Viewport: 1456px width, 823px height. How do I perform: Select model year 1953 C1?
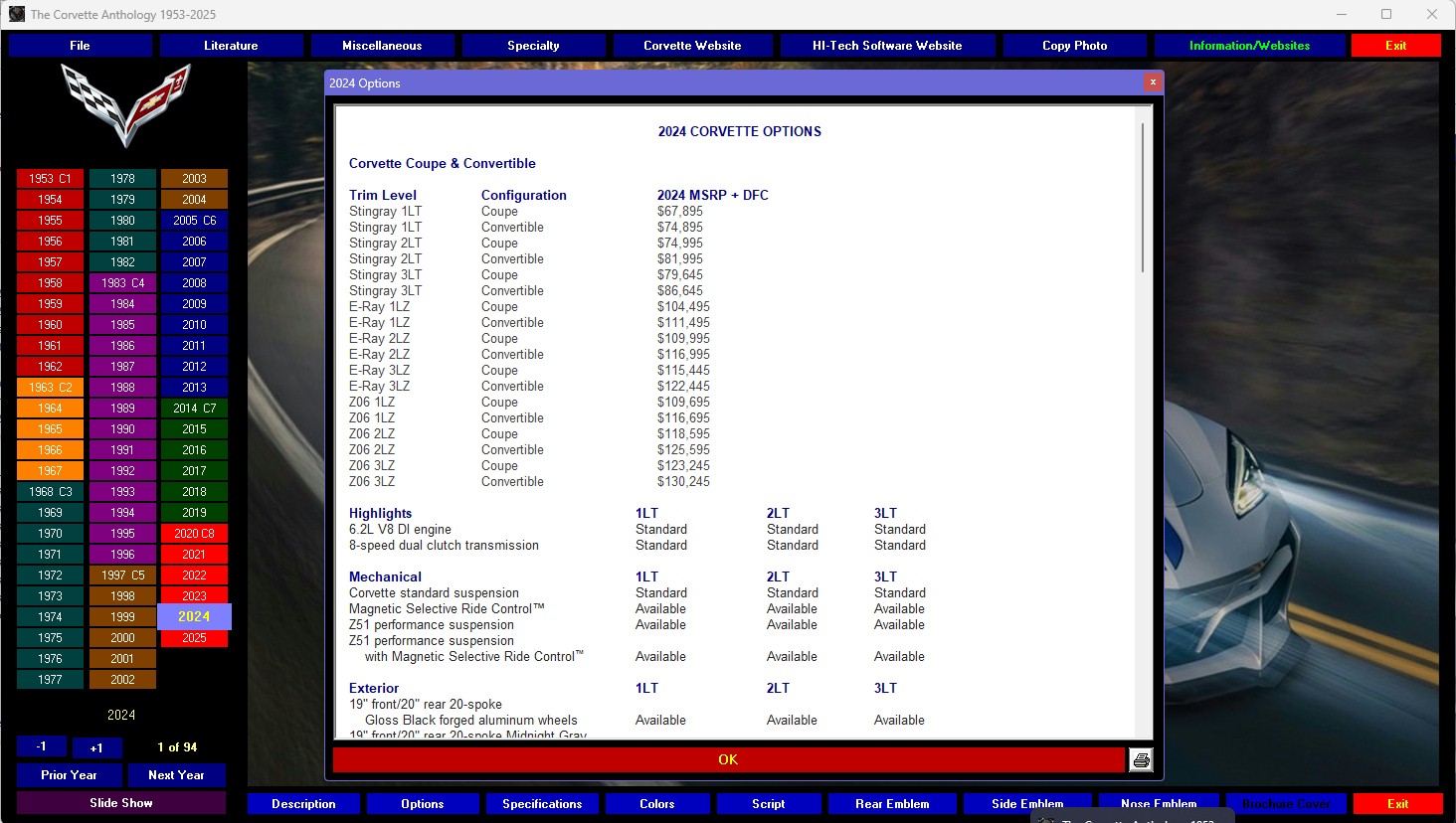pyautogui.click(x=50, y=179)
